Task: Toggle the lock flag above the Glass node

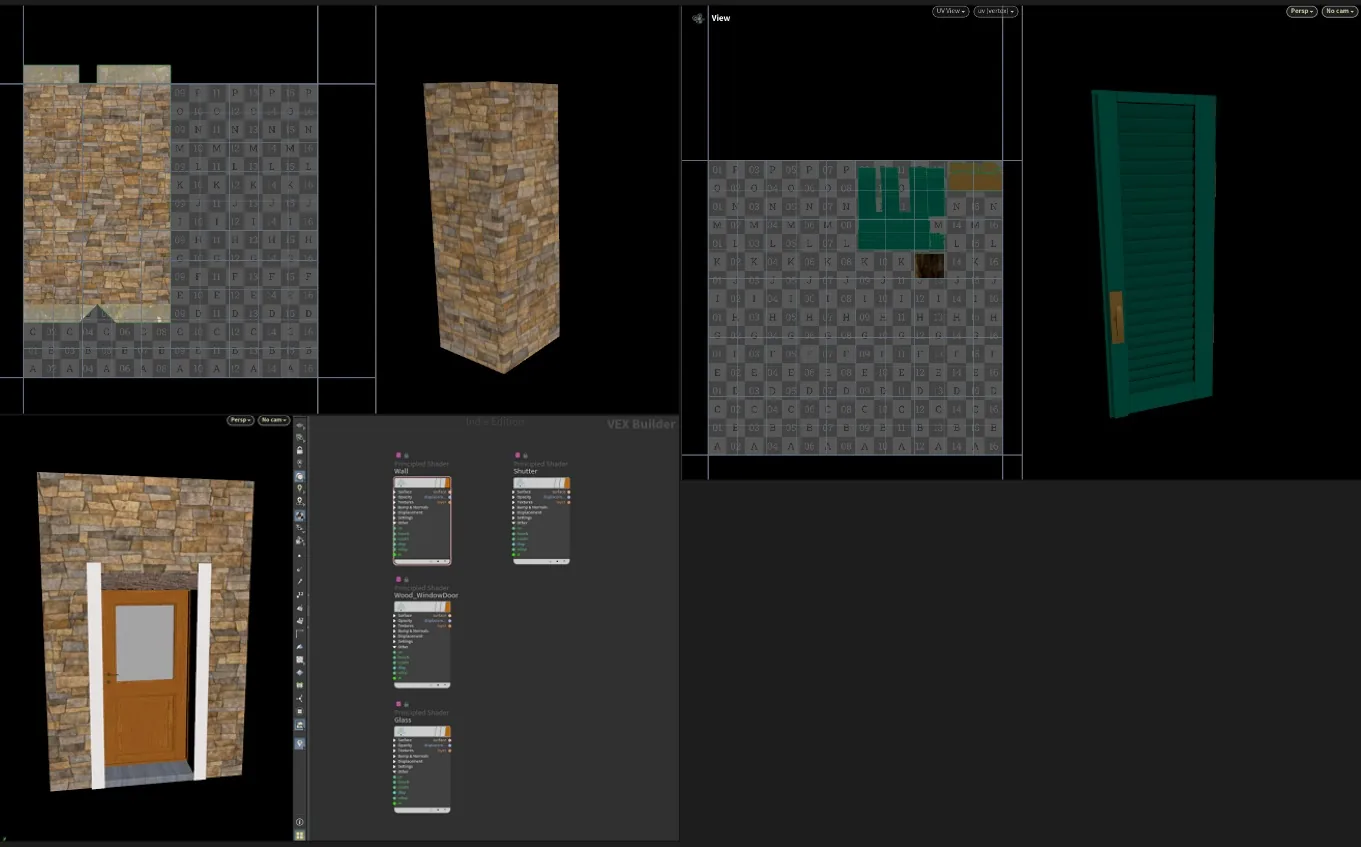Action: point(406,704)
